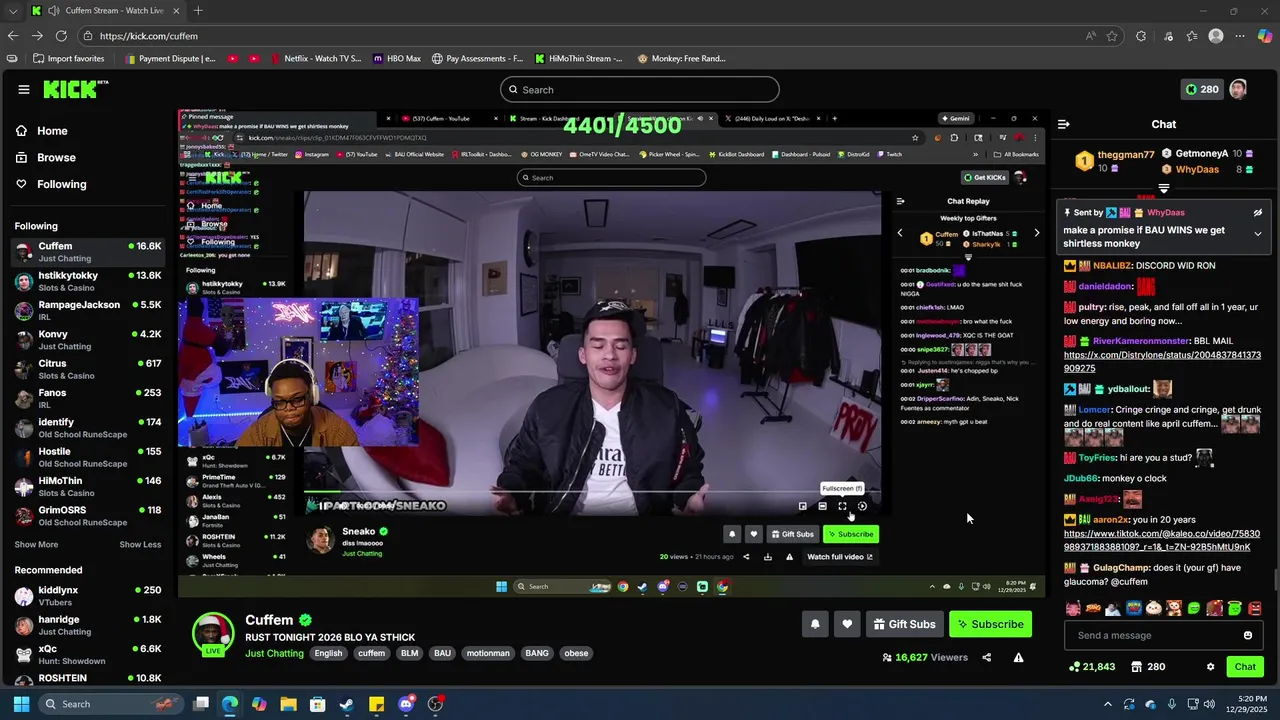Viewport: 1280px width, 720px height.
Task: Toggle notifications bell for Cuffem
Action: point(815,624)
